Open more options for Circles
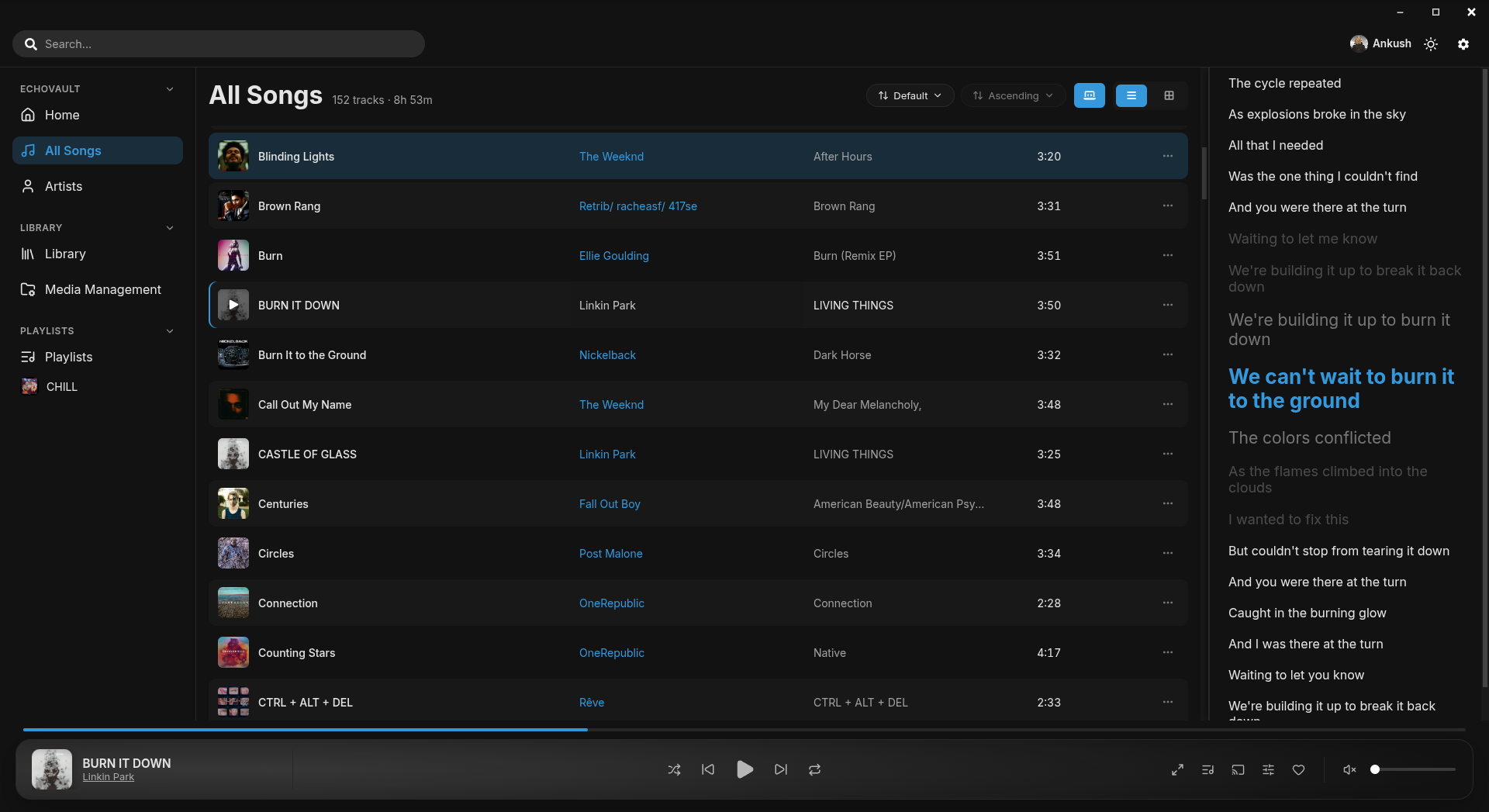This screenshot has height=812, width=1489. click(1167, 553)
